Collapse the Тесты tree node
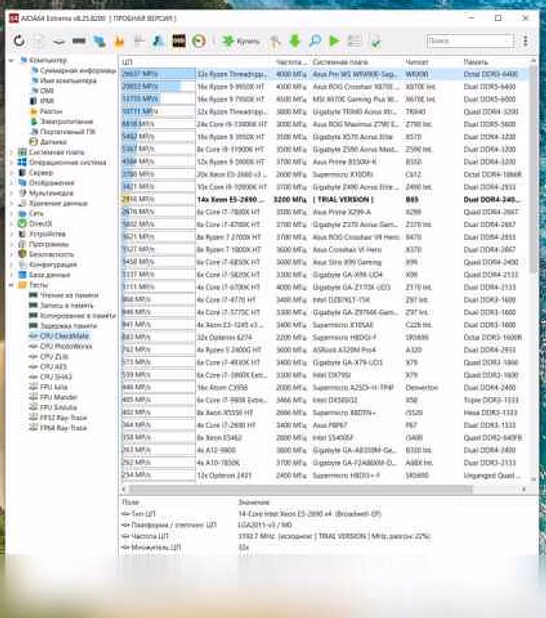Screen dimensions: 546x618 11,285
